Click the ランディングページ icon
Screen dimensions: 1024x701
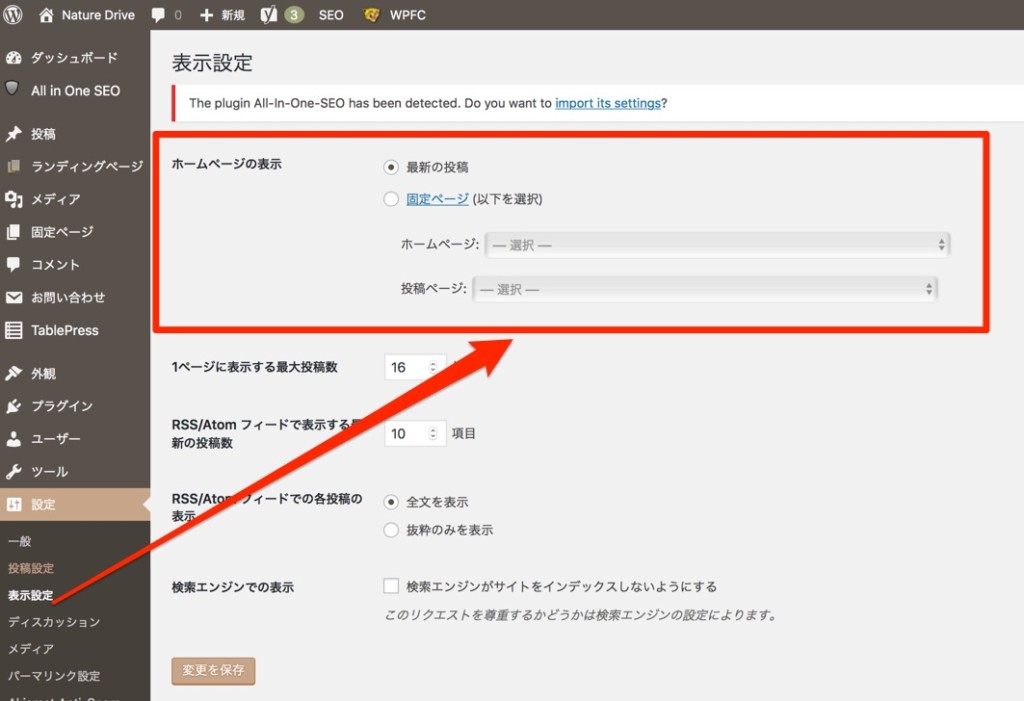[14, 166]
